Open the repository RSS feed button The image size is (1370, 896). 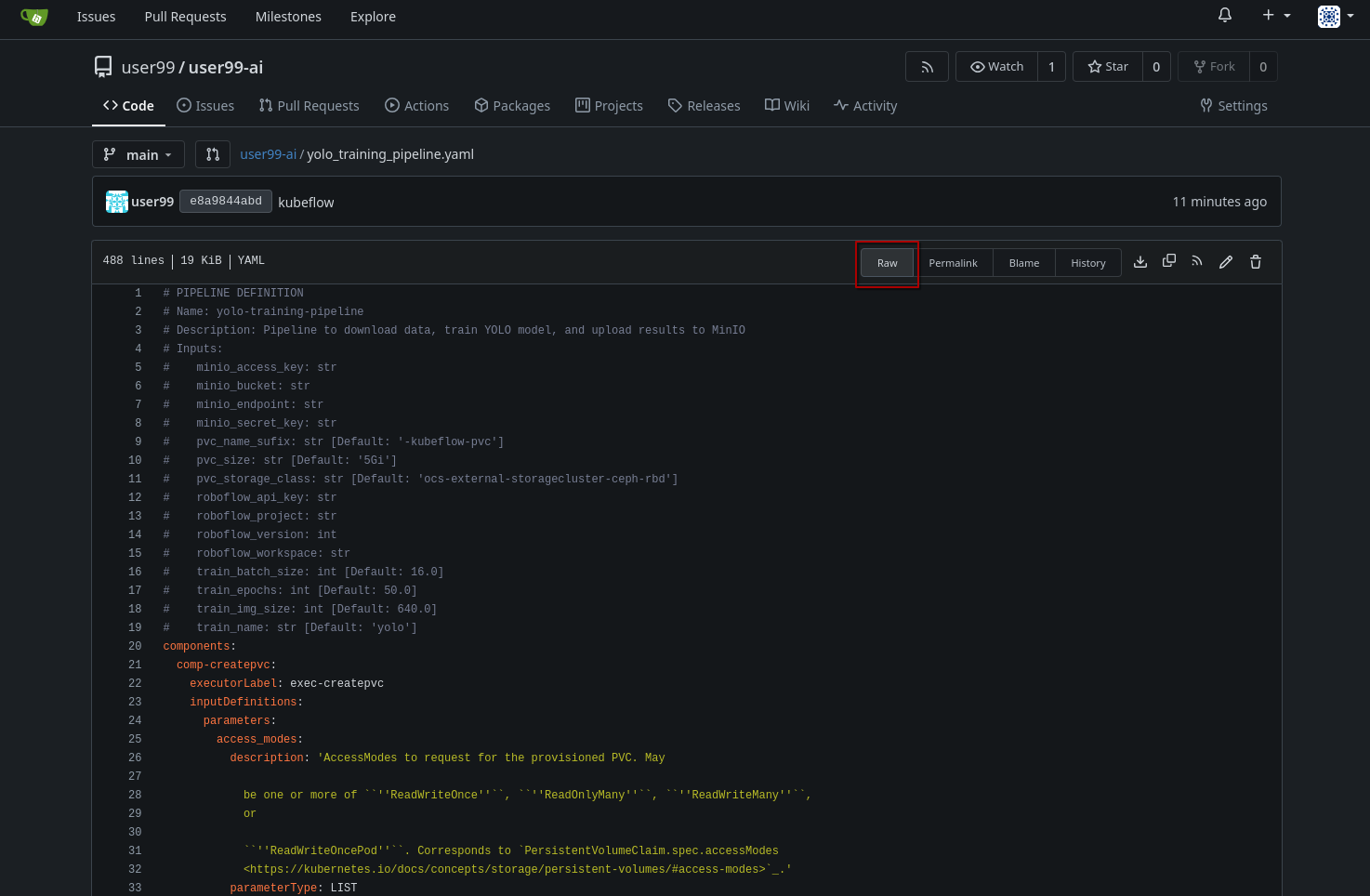tap(927, 67)
